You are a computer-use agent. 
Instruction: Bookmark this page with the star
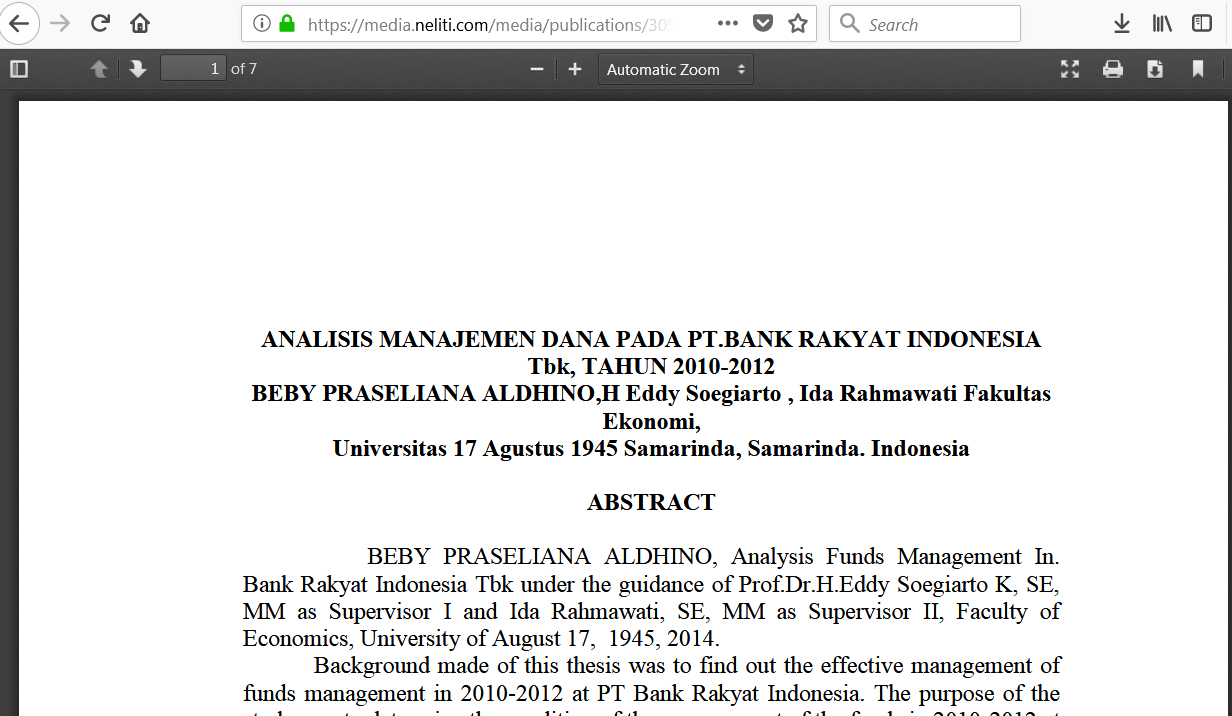click(798, 24)
